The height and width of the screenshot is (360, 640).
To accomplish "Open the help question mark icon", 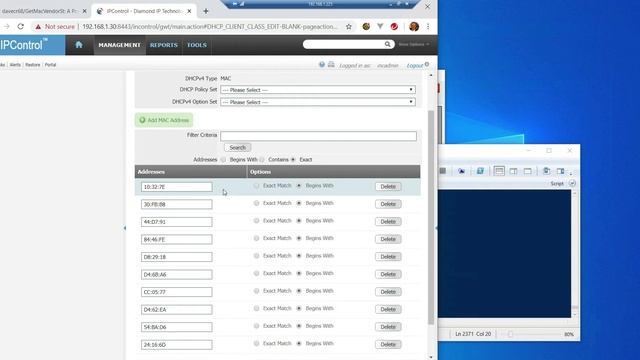I will pyautogui.click(x=322, y=64).
